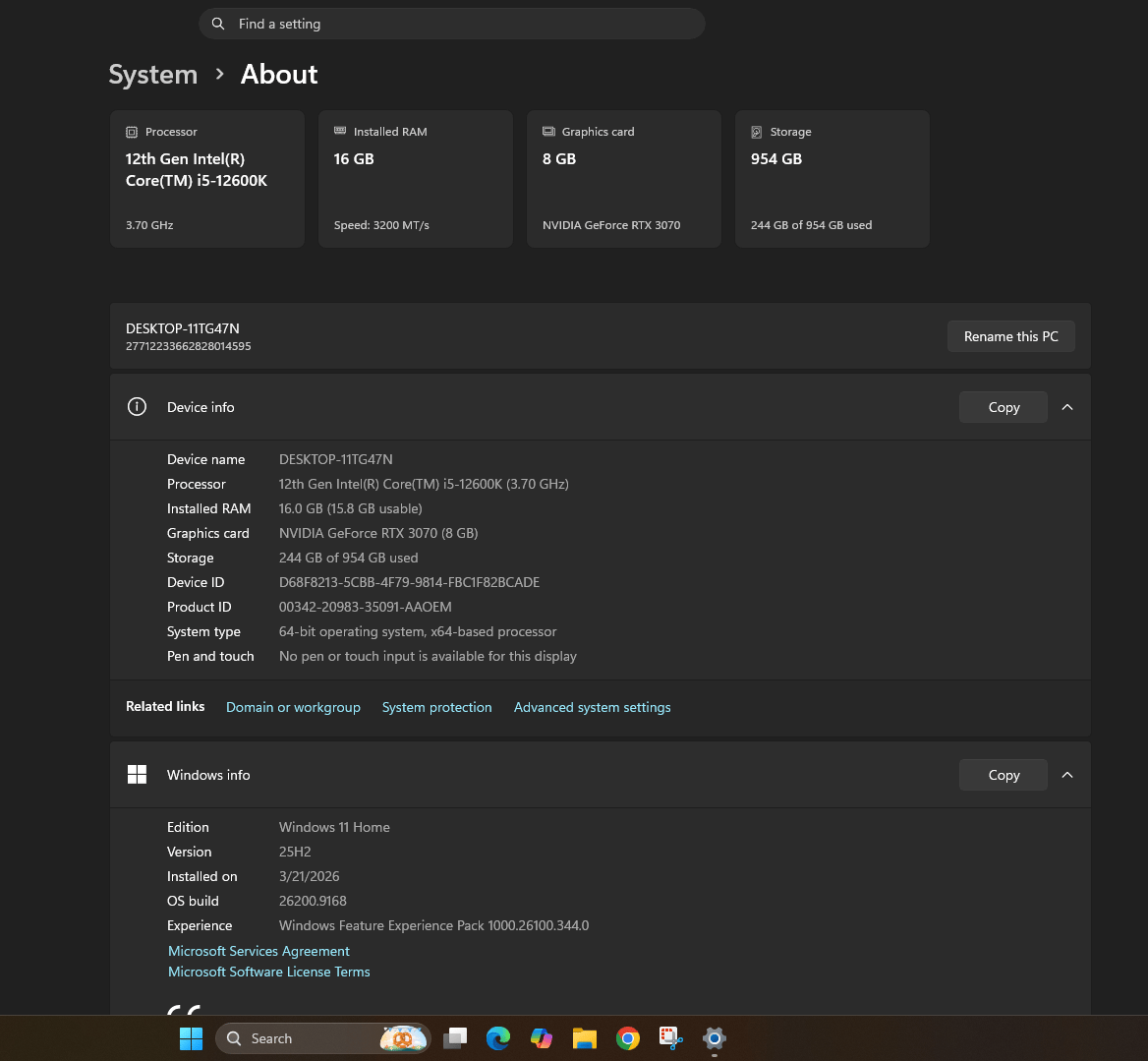Open Microsoft Services Agreement link
Image resolution: width=1148 pixels, height=1061 pixels.
point(258,951)
